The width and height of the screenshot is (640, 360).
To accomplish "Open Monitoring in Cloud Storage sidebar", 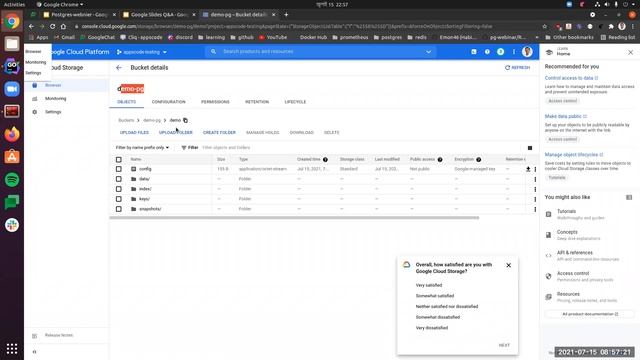I will [x=56, y=98].
